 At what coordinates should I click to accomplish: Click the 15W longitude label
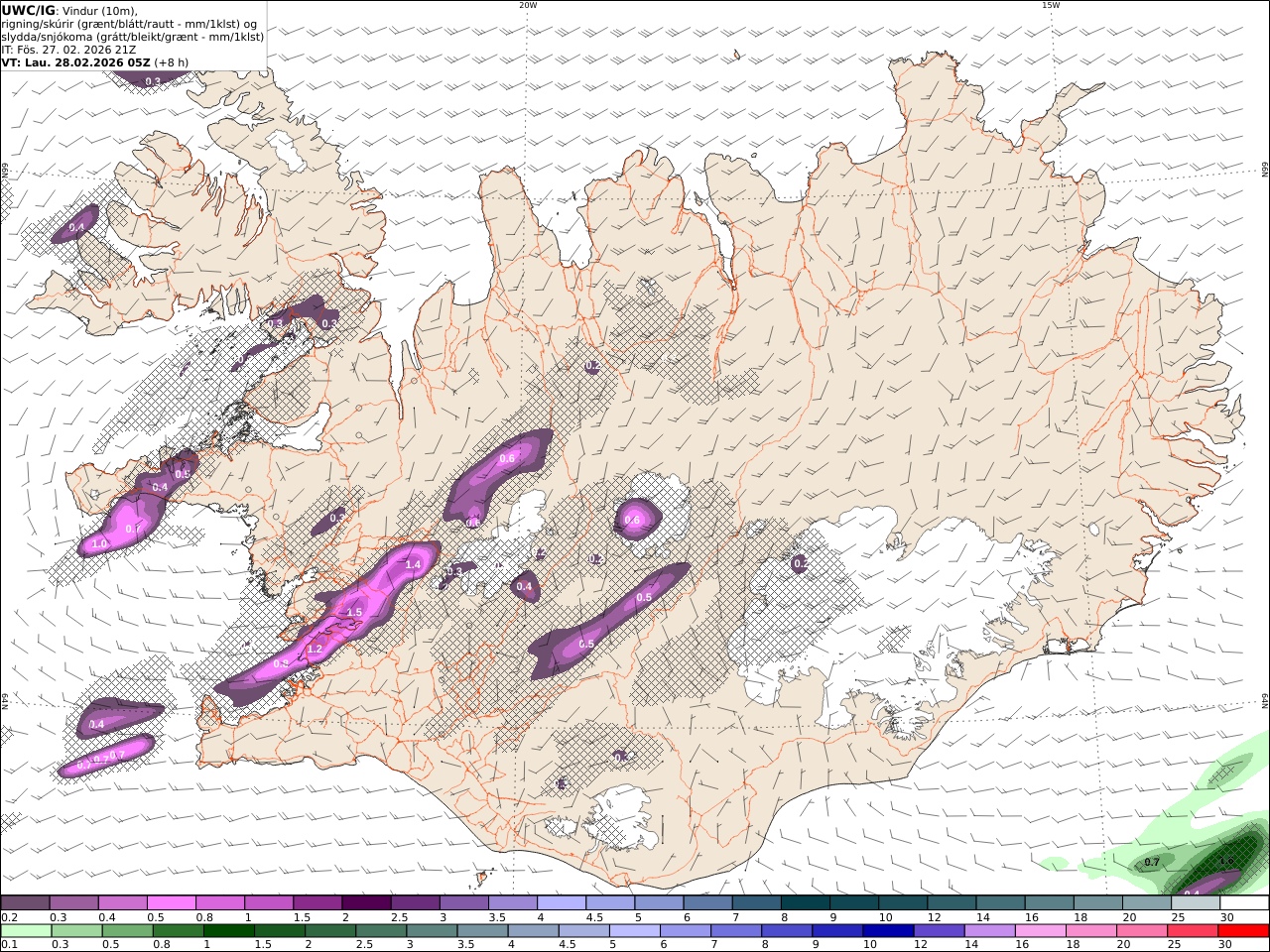coord(1050,5)
